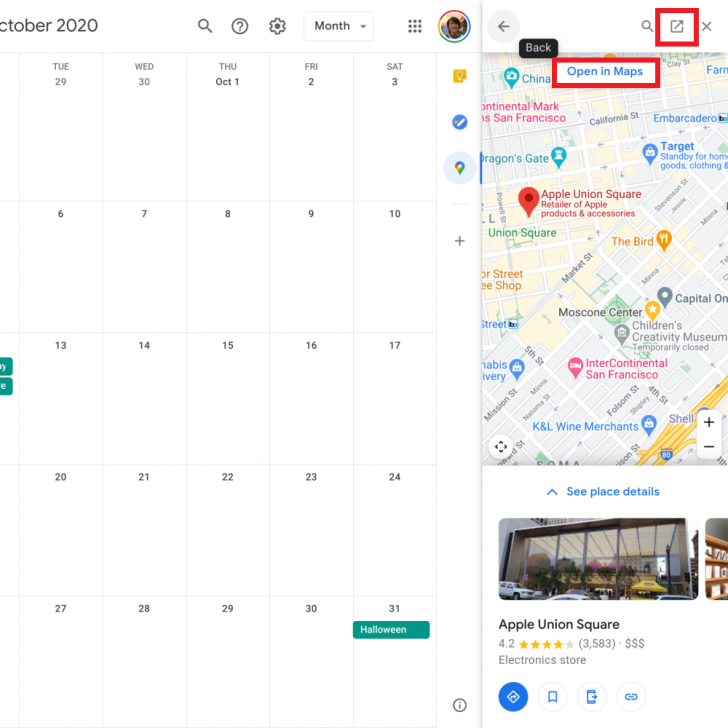Zoom in on the map
The height and width of the screenshot is (728, 728).
[x=709, y=422]
